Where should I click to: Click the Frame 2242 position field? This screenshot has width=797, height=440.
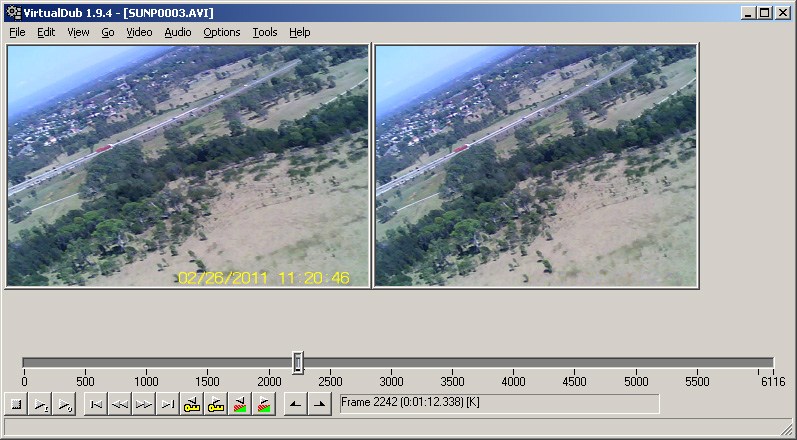[x=499, y=404]
